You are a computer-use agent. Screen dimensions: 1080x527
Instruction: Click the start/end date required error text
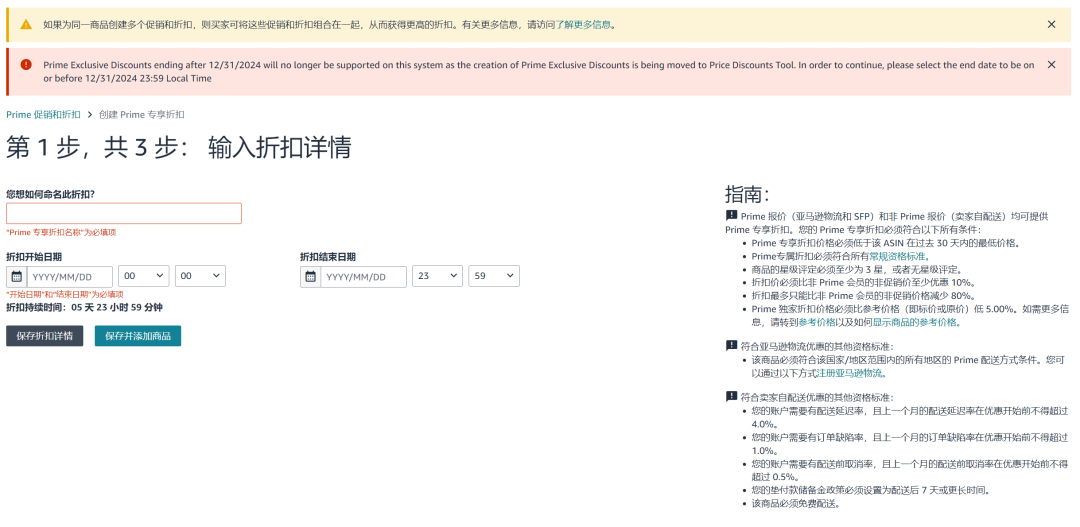(x=65, y=294)
